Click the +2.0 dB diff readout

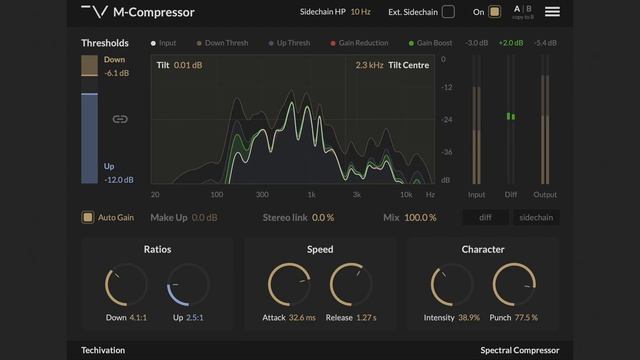click(511, 43)
